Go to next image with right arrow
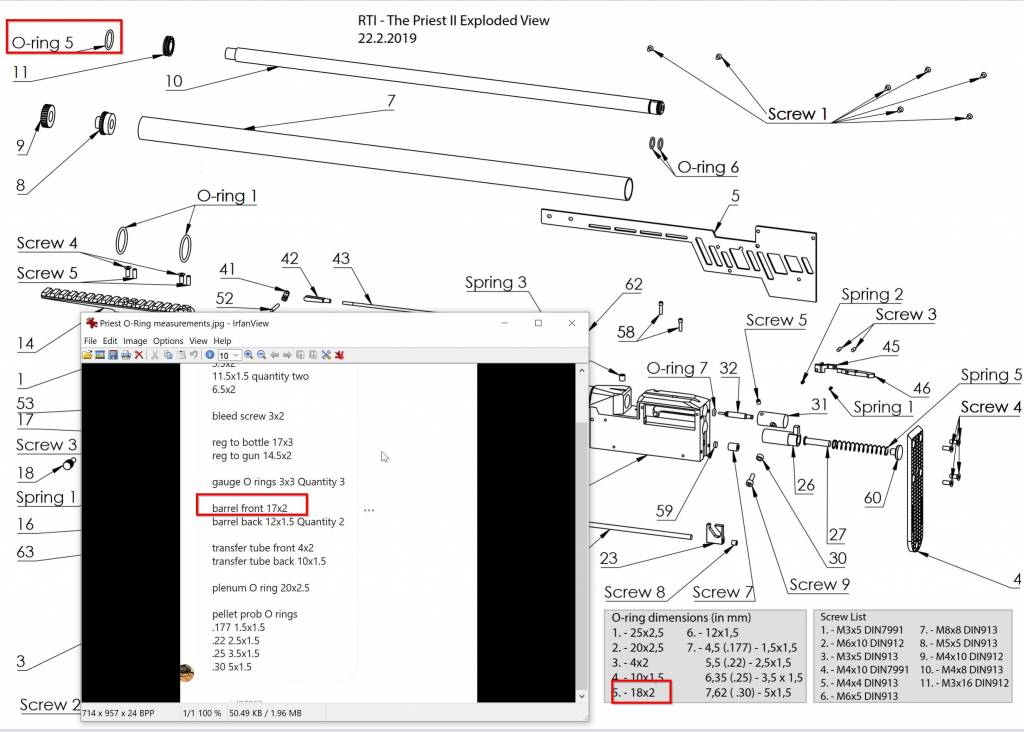This screenshot has width=1024, height=732. (287, 355)
